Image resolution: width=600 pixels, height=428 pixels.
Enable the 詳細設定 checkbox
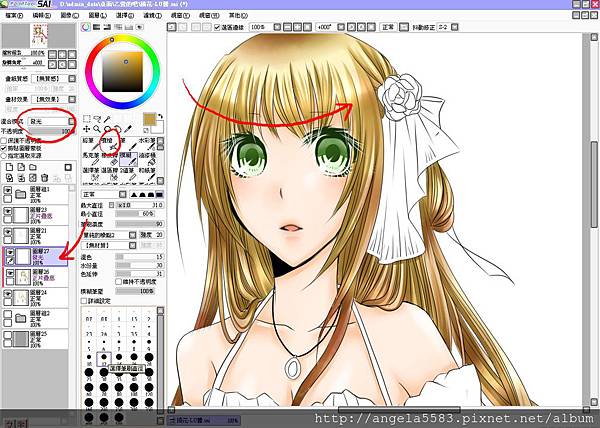pos(84,301)
